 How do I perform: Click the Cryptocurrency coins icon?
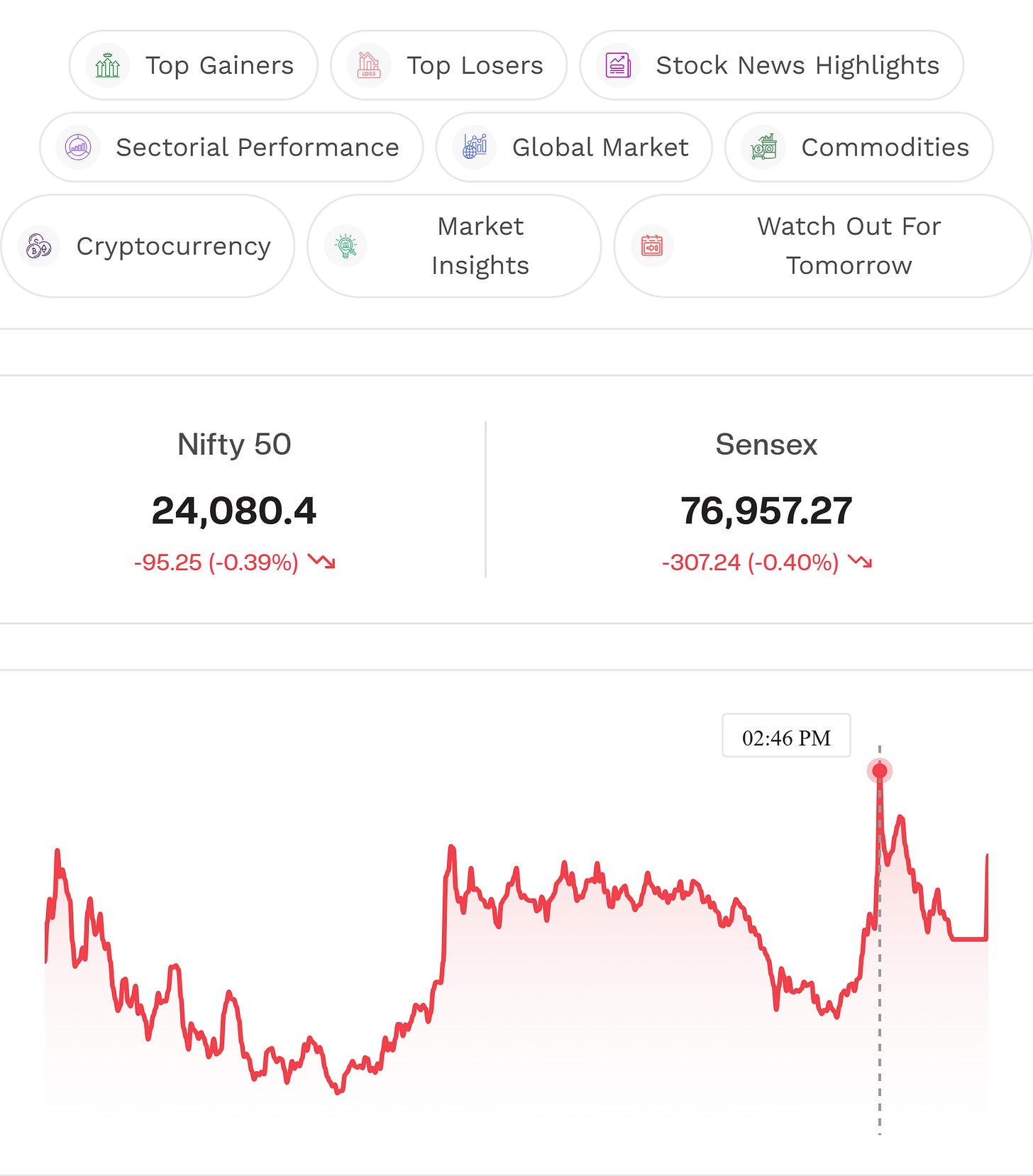(39, 246)
